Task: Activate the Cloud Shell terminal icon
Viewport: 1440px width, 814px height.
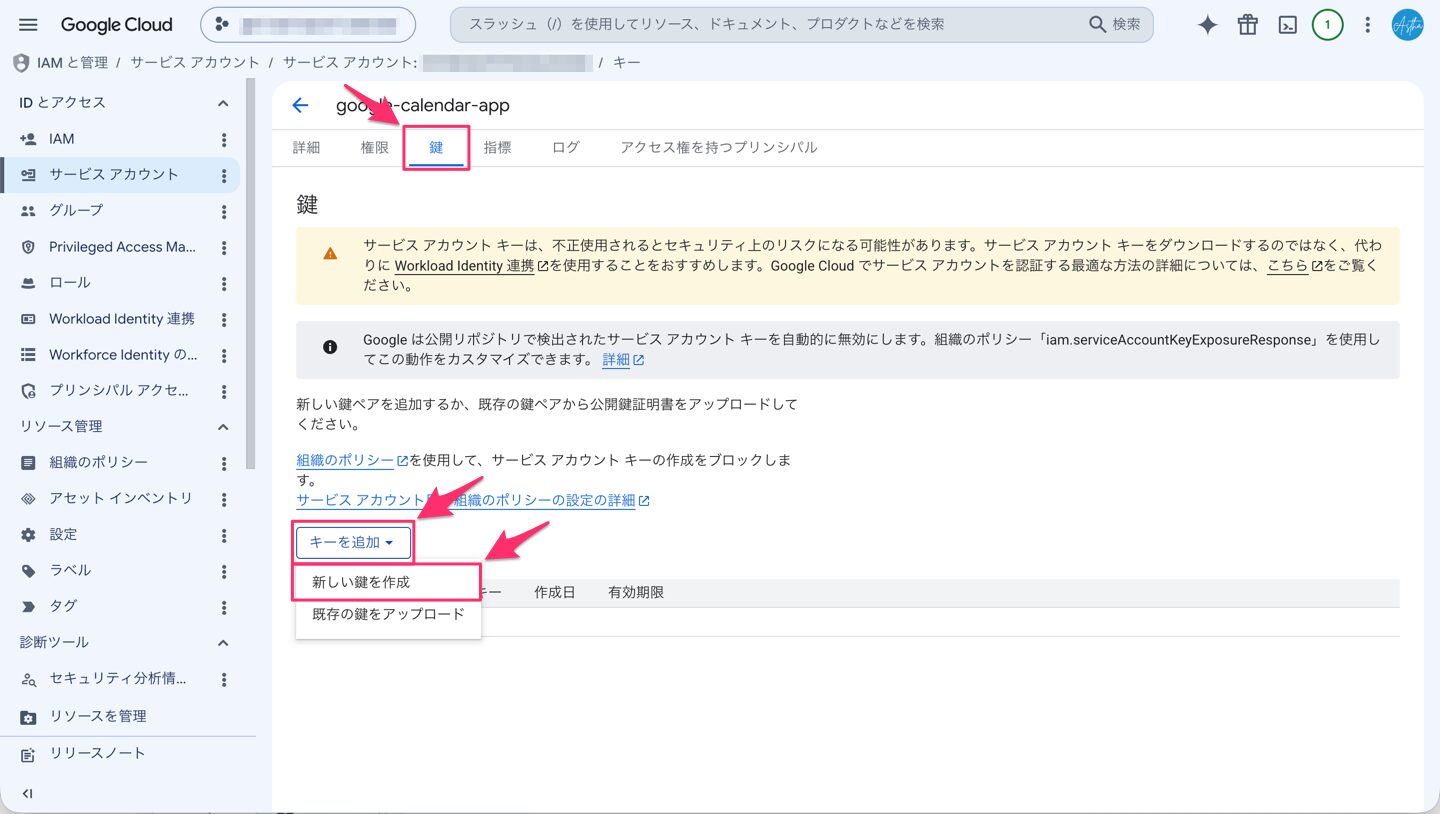Action: click(1288, 25)
